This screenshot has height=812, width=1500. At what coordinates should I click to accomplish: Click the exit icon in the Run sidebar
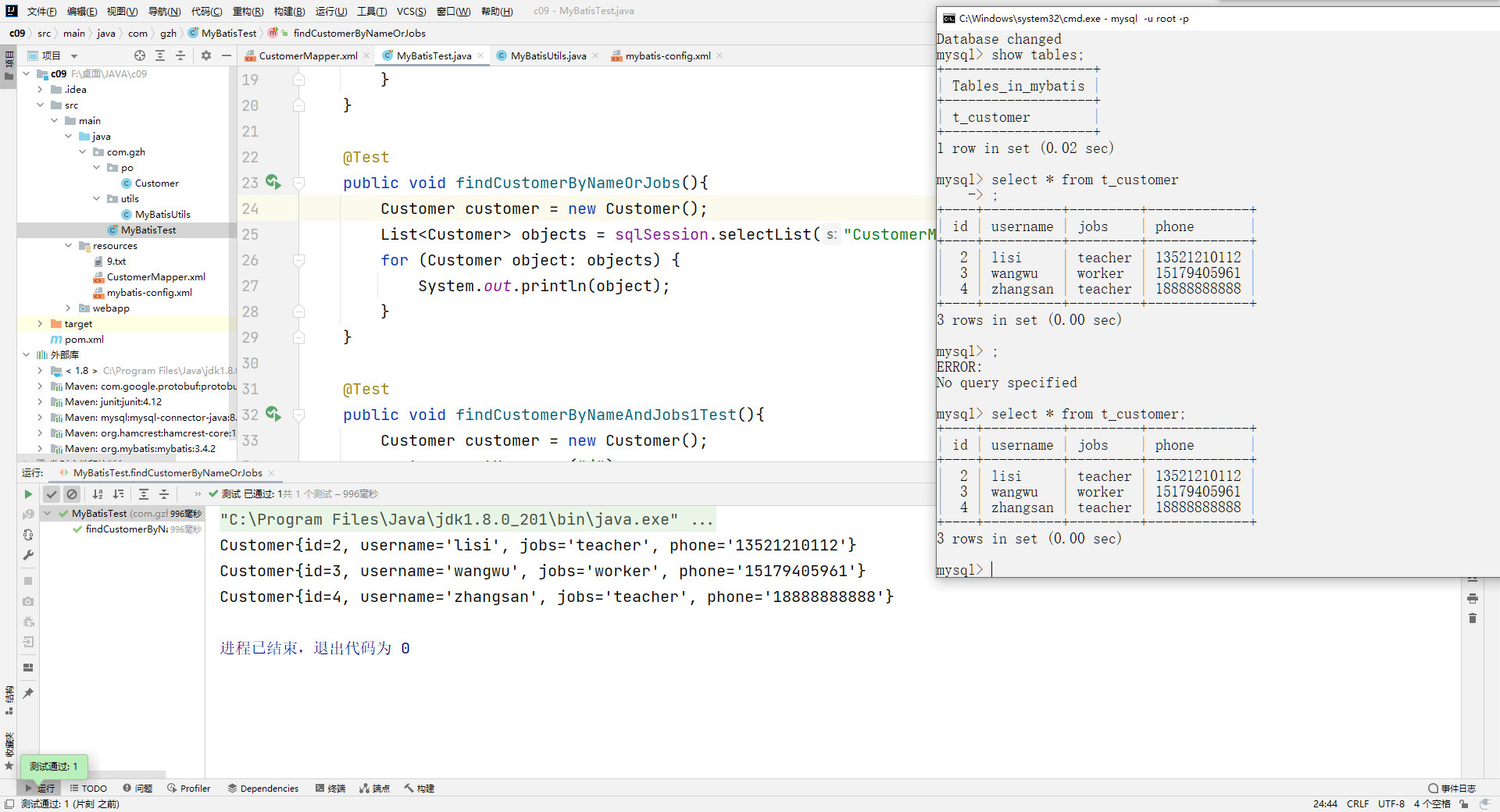pyautogui.click(x=28, y=642)
